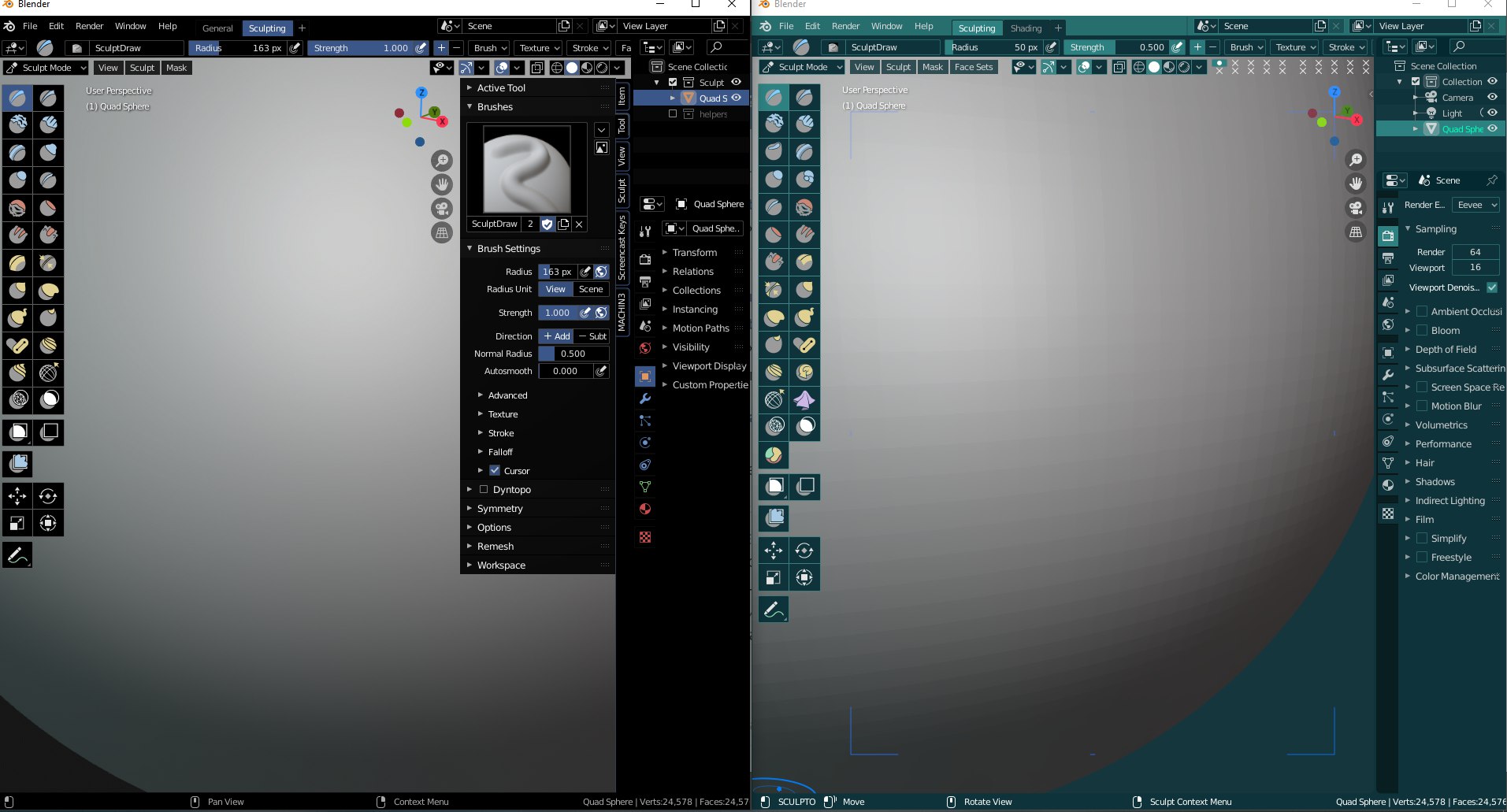Select Annotate pencil tool in left window

[x=17, y=555]
